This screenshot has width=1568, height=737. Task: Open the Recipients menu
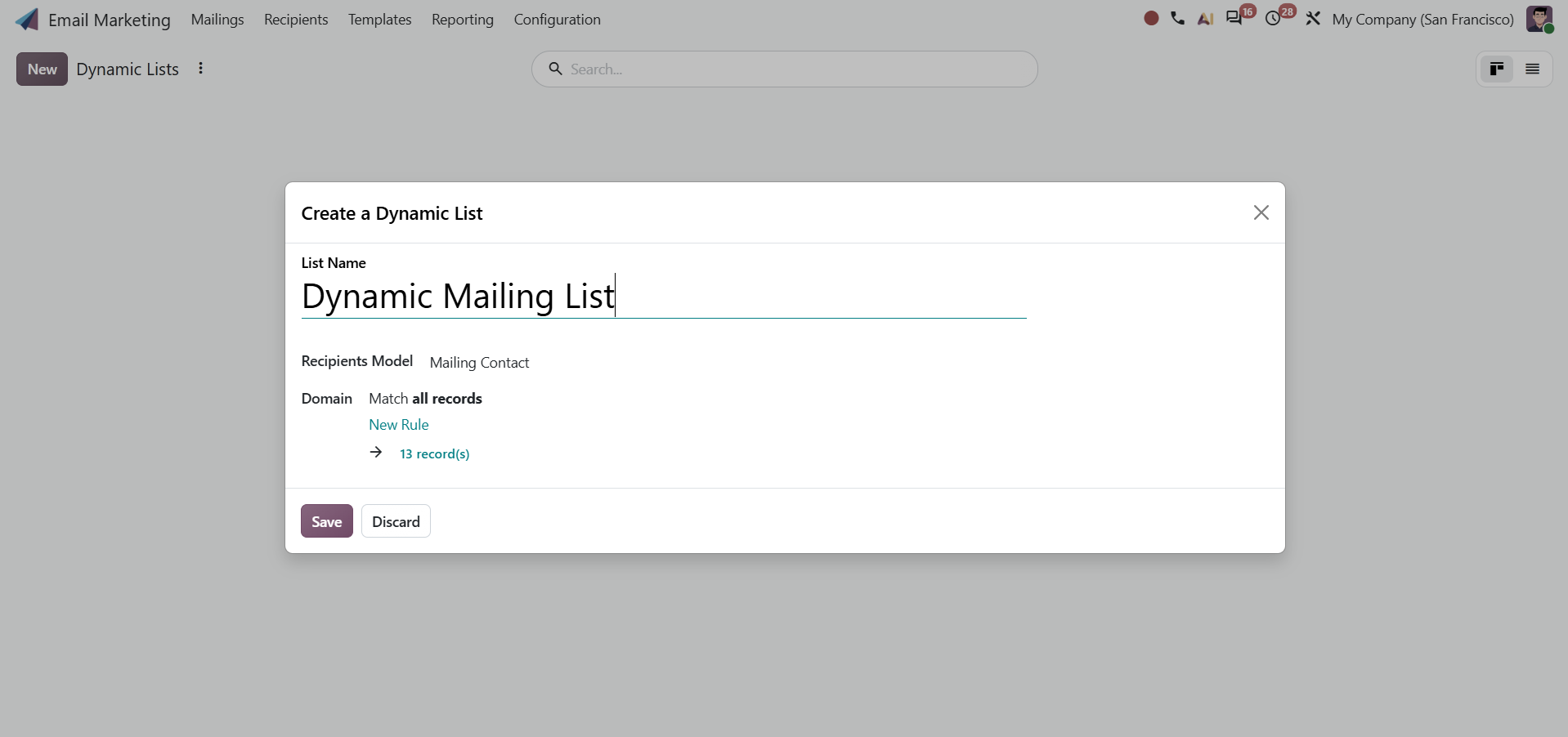tap(296, 20)
